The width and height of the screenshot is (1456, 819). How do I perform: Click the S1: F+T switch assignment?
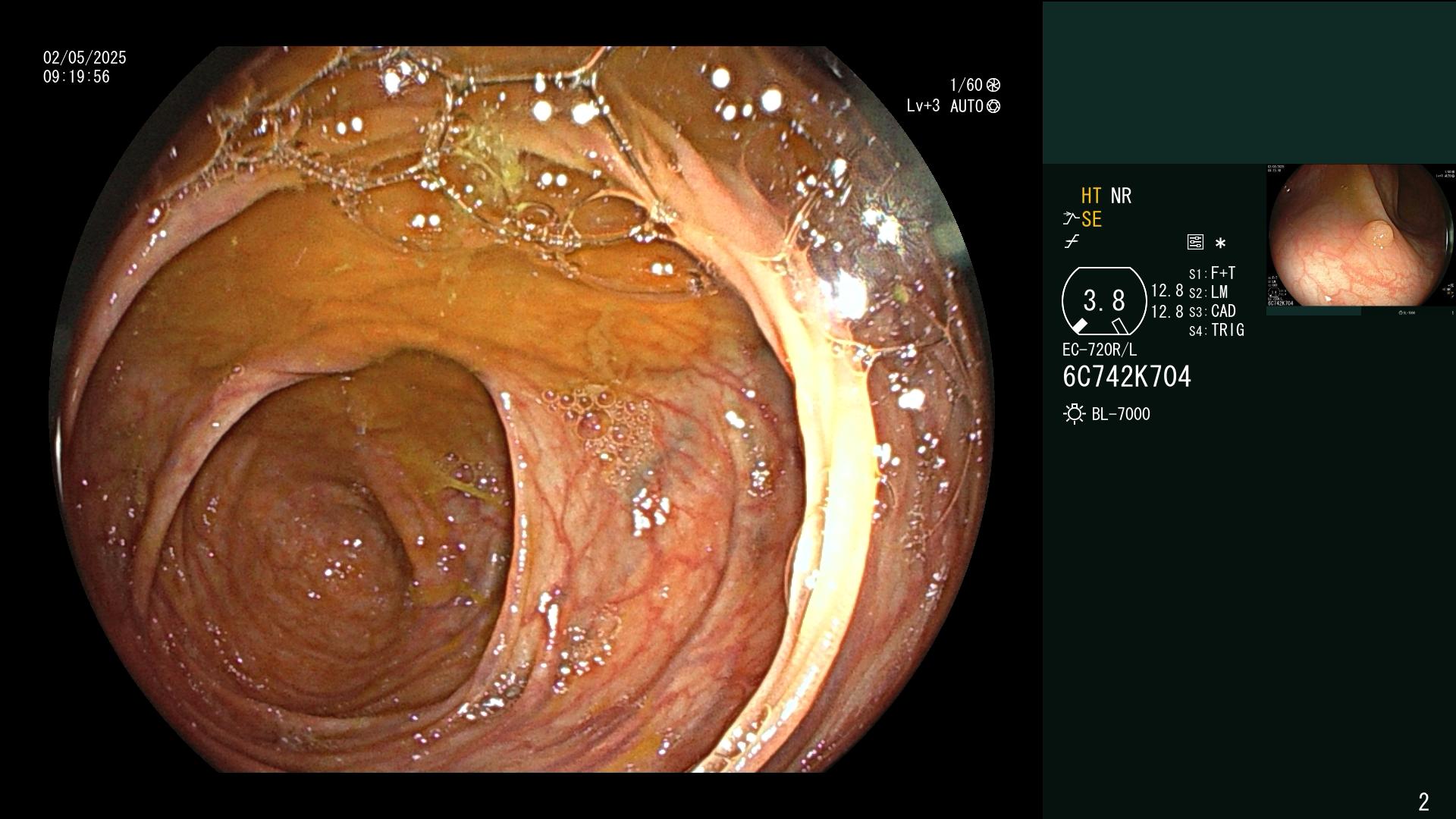(x=1212, y=273)
